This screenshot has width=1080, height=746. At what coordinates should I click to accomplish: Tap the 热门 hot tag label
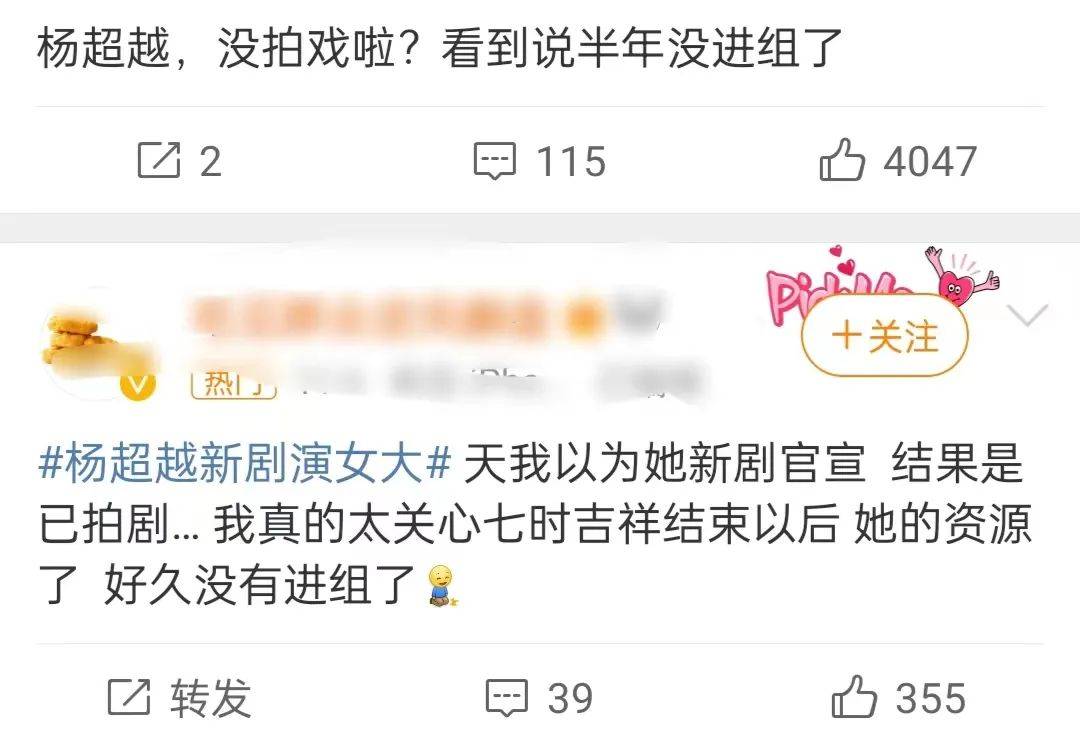pyautogui.click(x=233, y=383)
